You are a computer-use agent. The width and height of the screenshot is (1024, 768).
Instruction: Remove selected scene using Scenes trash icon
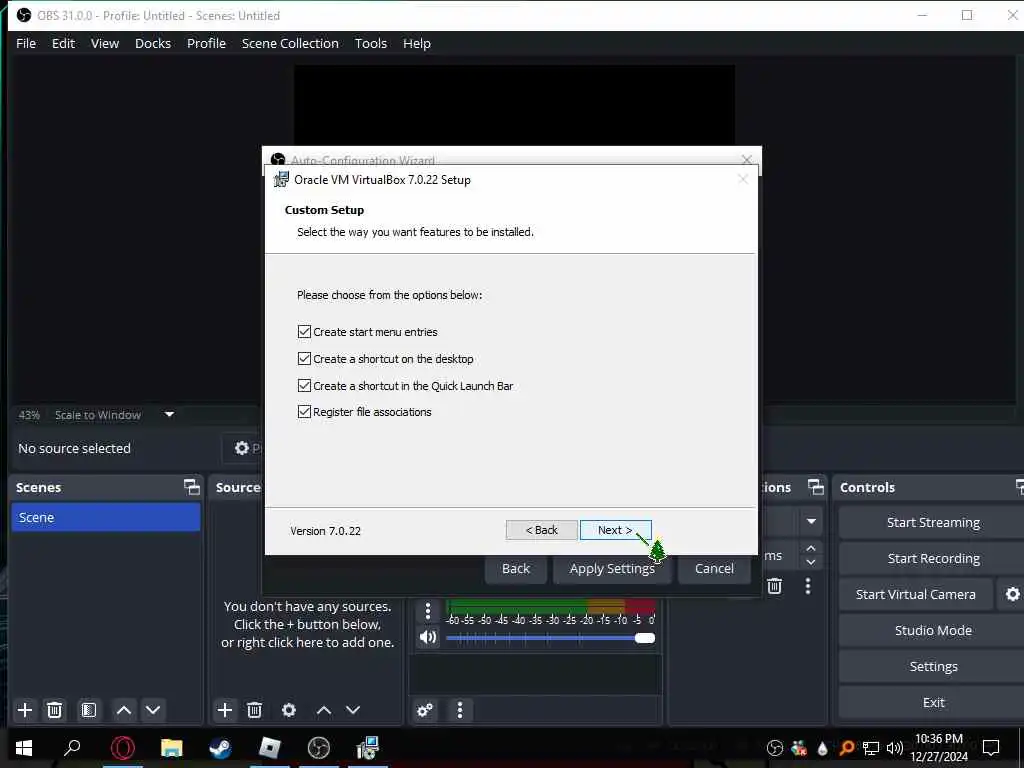coord(55,710)
